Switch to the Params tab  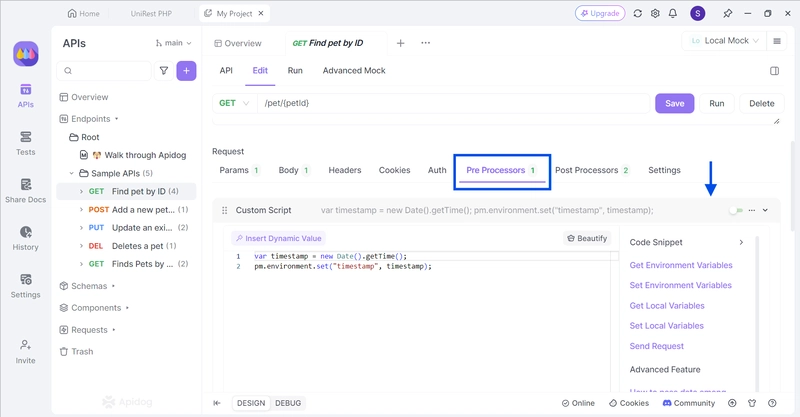pos(239,170)
